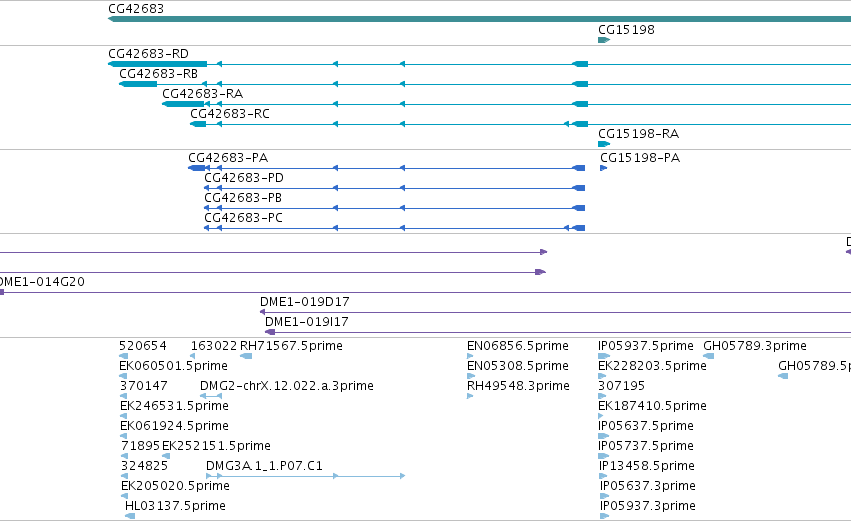Select transcript CG42683-RC
Viewport: 851px width, 521px height.
coord(230,114)
